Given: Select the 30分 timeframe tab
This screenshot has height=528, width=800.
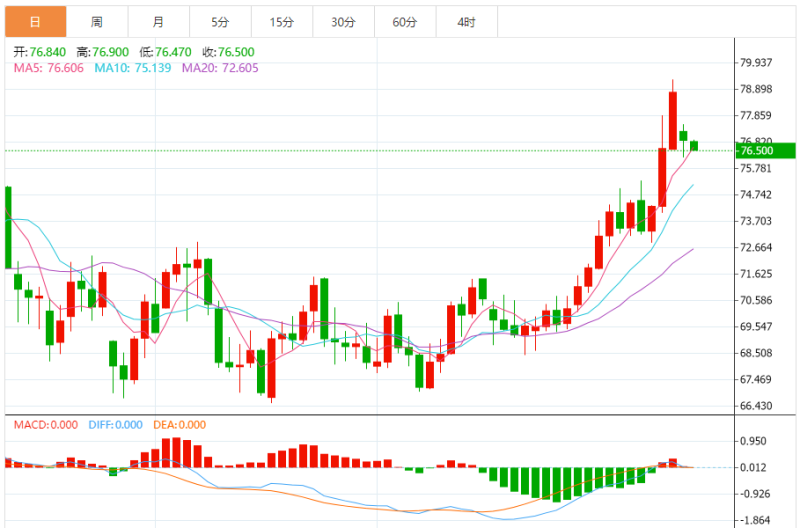Looking at the screenshot, I should pyautogui.click(x=343, y=22).
